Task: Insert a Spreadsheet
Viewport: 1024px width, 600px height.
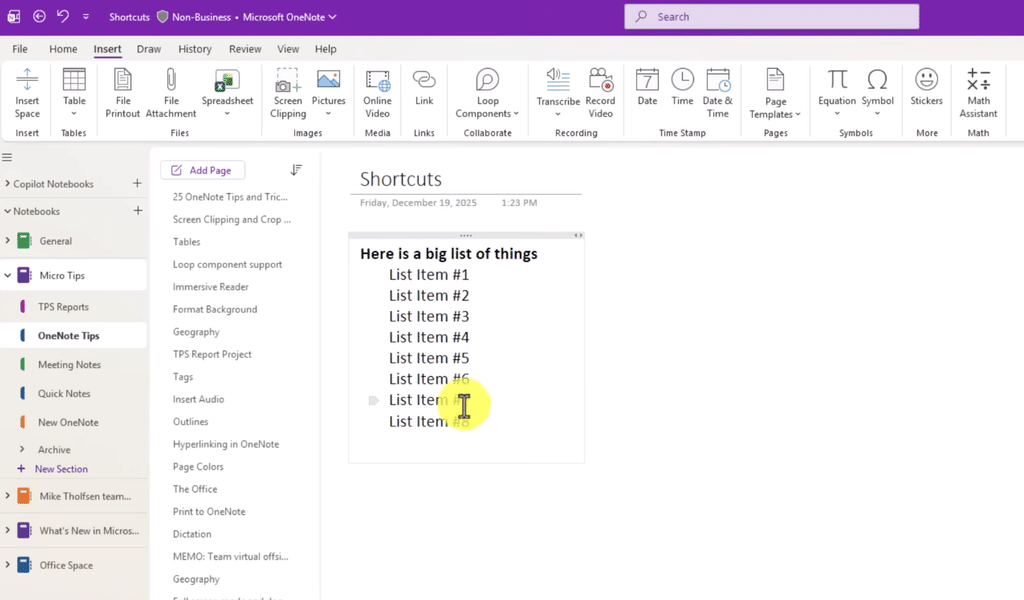Action: [227, 93]
